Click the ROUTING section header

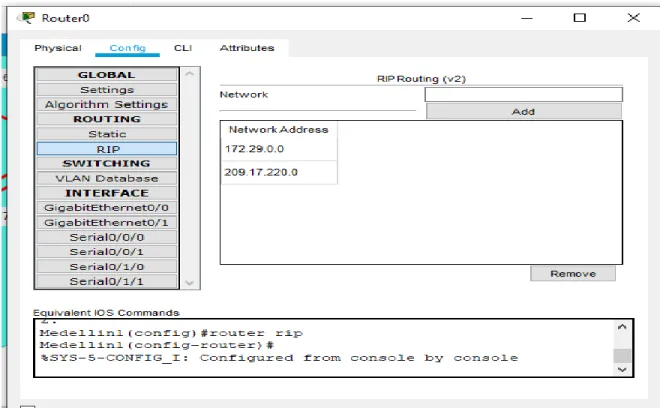coord(106,119)
